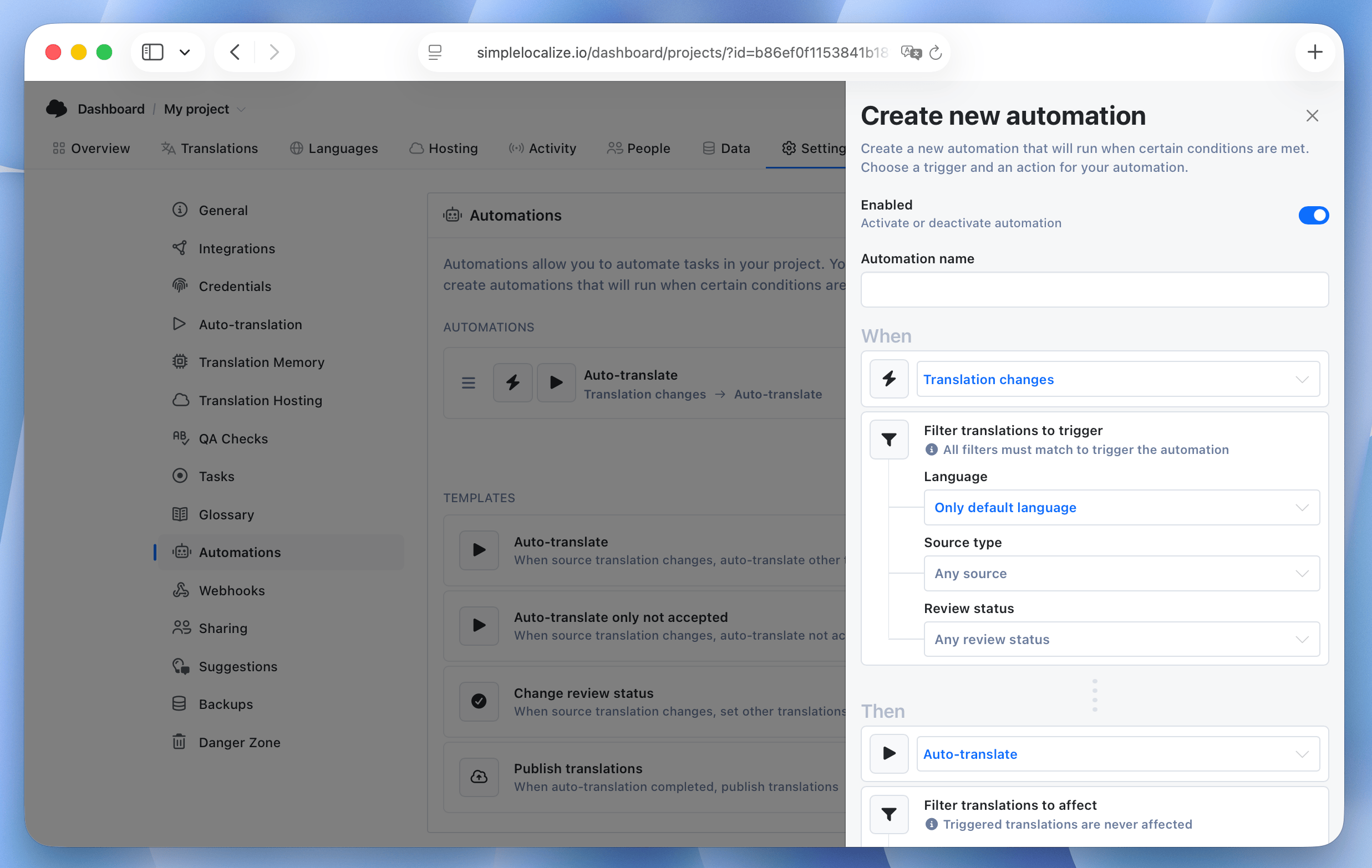Click the play icon under Then
Viewport: 1372px width, 868px height.
(888, 753)
